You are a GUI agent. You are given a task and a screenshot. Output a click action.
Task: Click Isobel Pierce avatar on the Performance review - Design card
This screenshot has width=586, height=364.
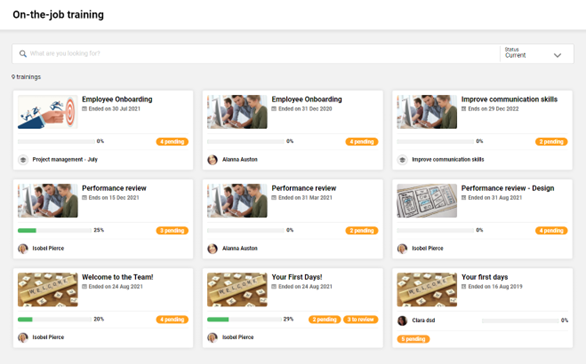tap(402, 249)
